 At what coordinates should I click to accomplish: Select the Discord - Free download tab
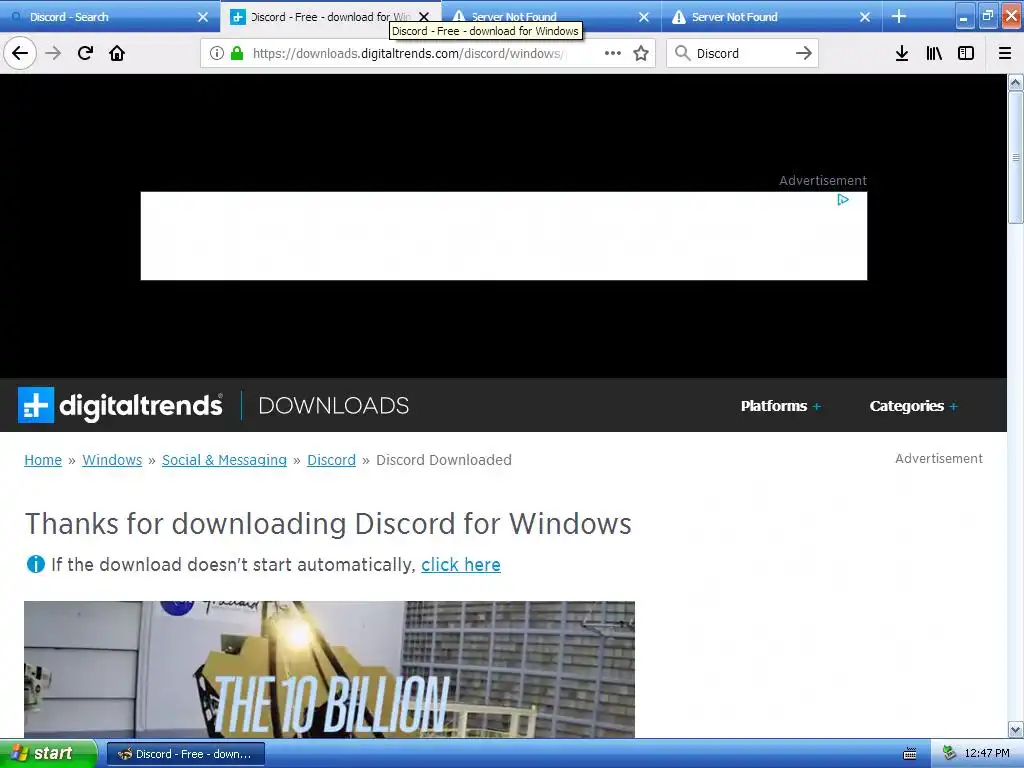[330, 17]
